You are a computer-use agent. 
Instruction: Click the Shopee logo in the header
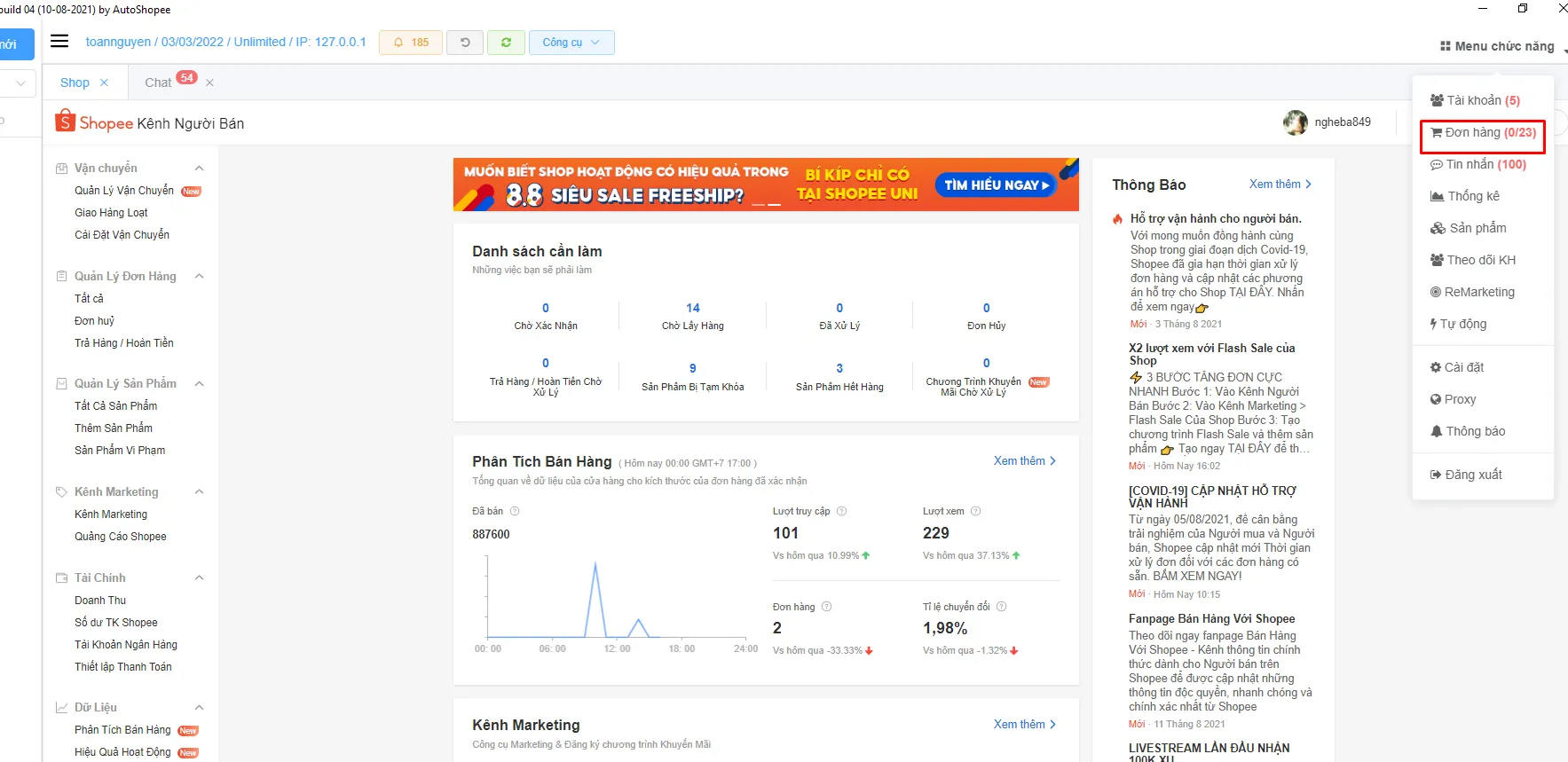pyautogui.click(x=94, y=122)
